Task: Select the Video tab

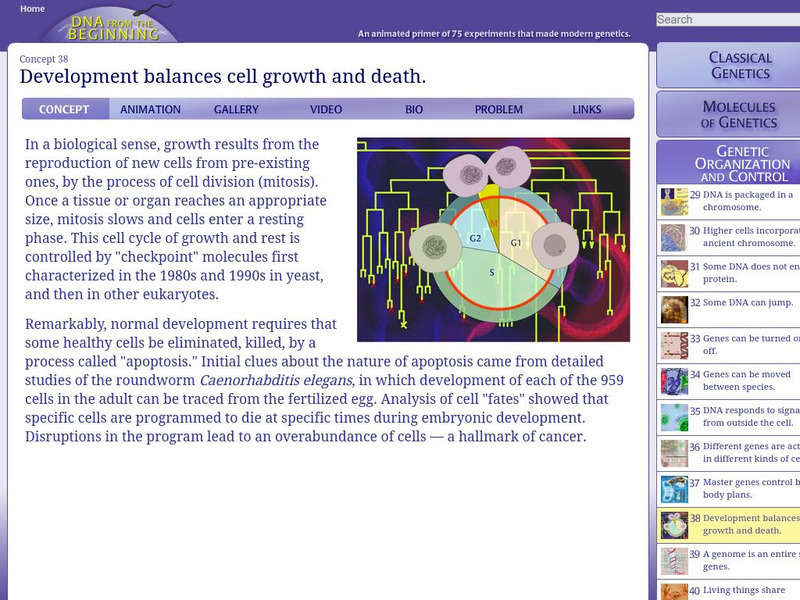Action: click(x=326, y=110)
